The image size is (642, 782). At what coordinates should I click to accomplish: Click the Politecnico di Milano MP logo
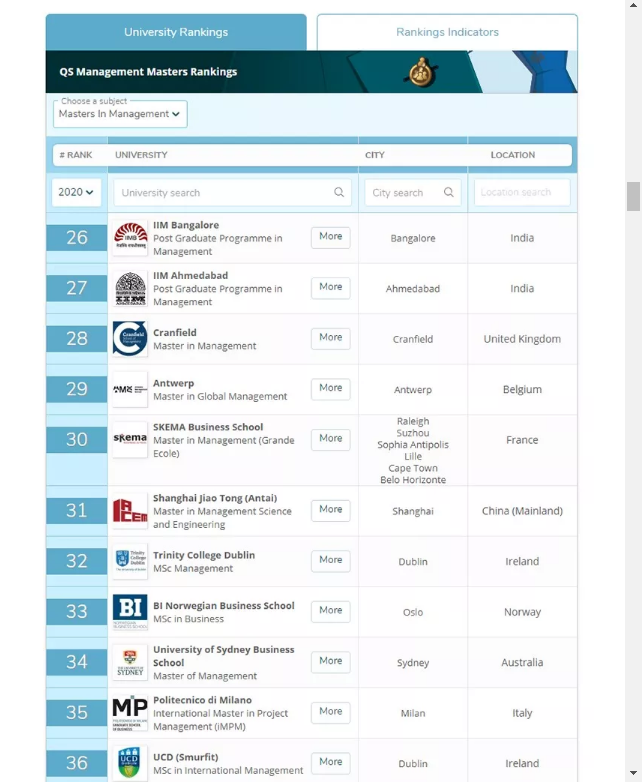tap(130, 713)
